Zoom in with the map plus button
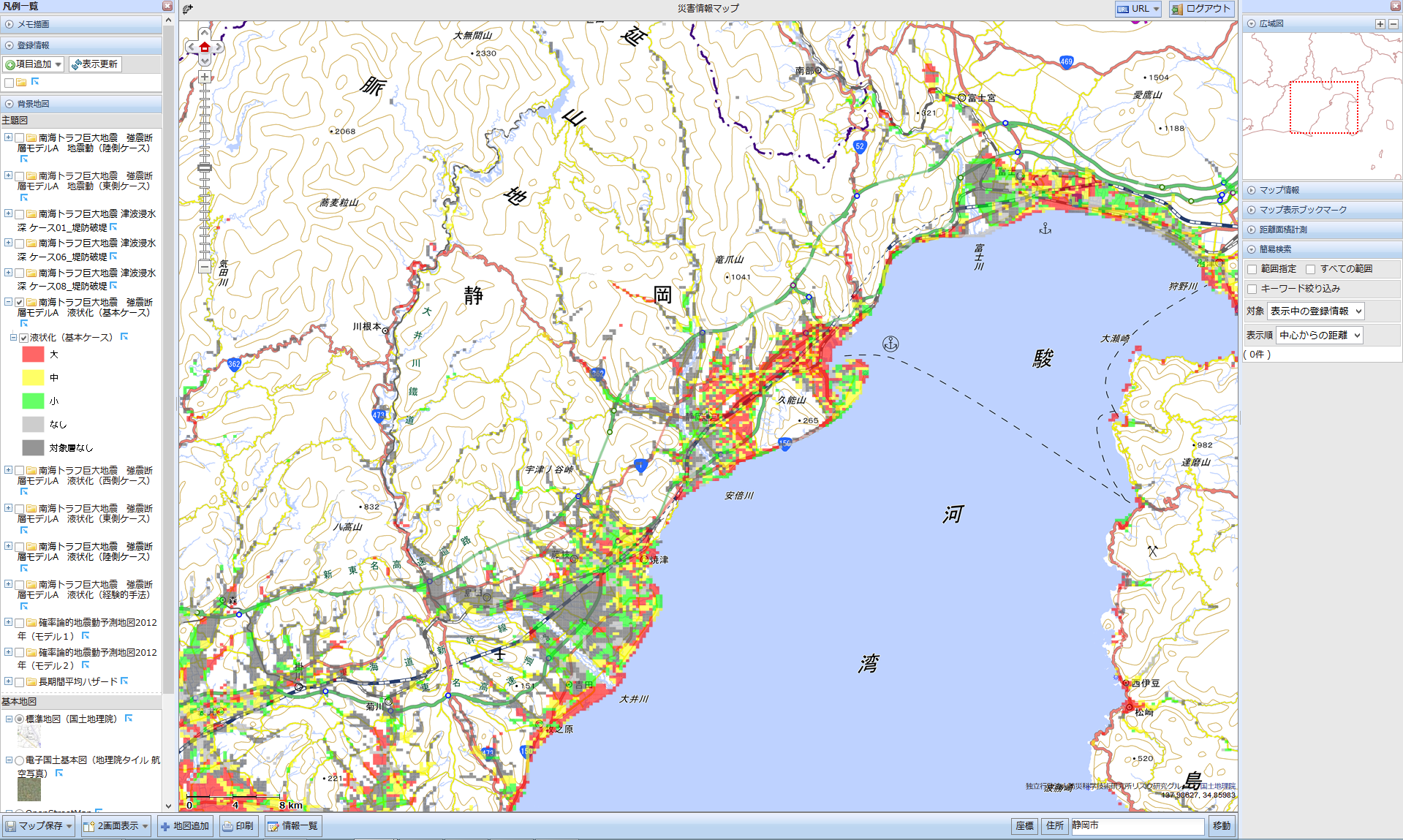This screenshot has height=840, width=1403. (x=205, y=77)
